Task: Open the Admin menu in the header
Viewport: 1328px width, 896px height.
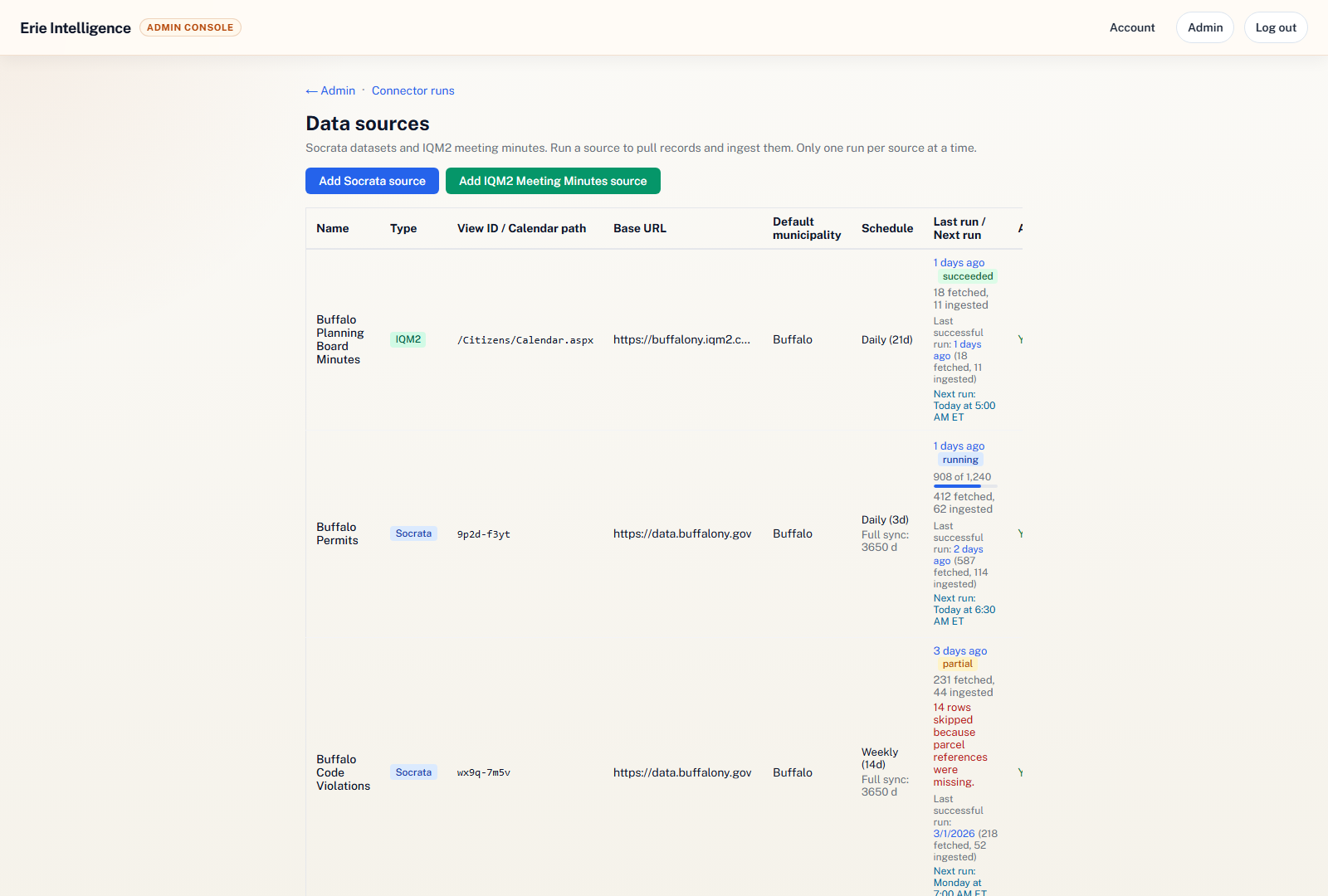Action: [x=1204, y=27]
